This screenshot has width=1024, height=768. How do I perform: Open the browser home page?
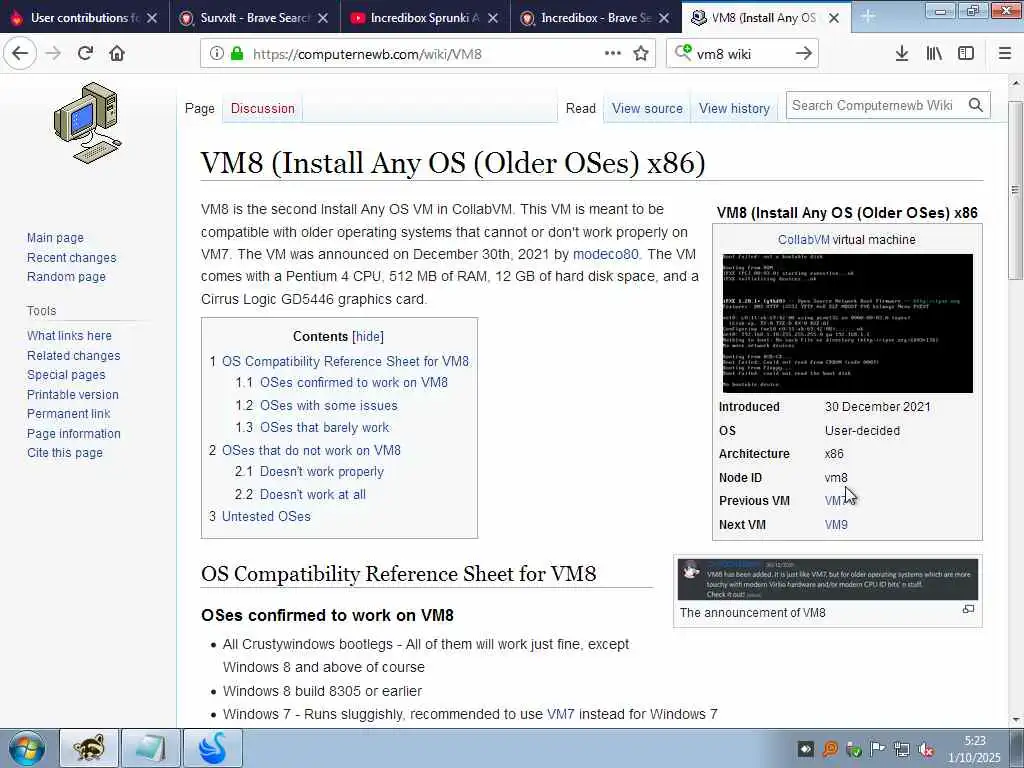pyautogui.click(x=117, y=54)
